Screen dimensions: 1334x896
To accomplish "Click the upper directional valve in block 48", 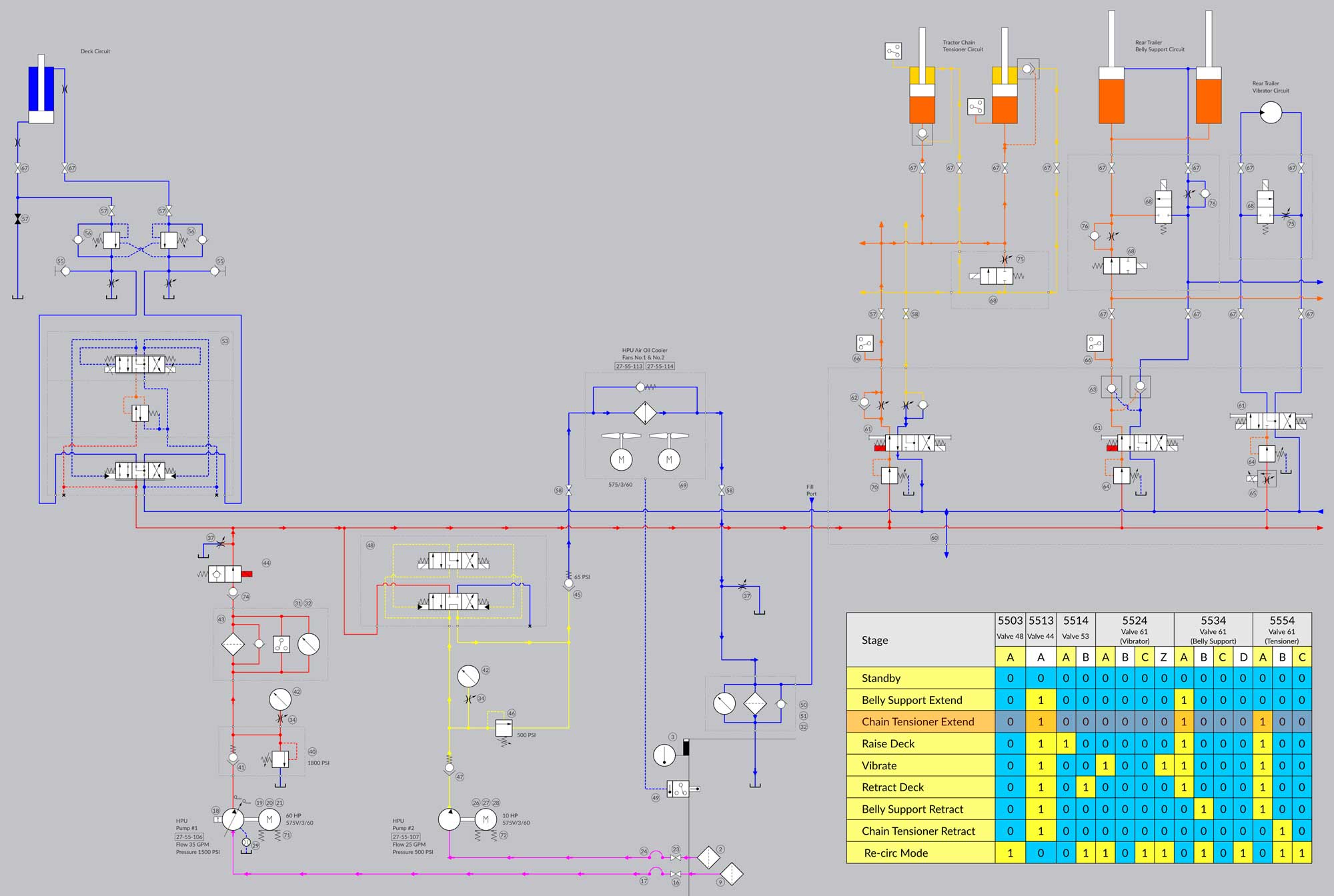I will tap(454, 561).
